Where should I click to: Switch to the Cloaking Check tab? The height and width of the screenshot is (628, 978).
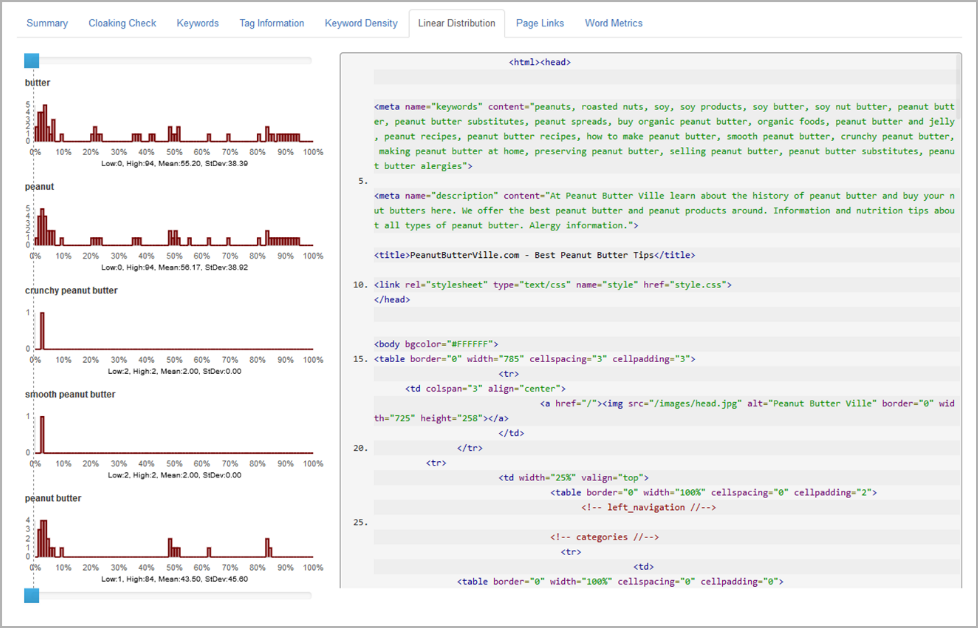122,23
